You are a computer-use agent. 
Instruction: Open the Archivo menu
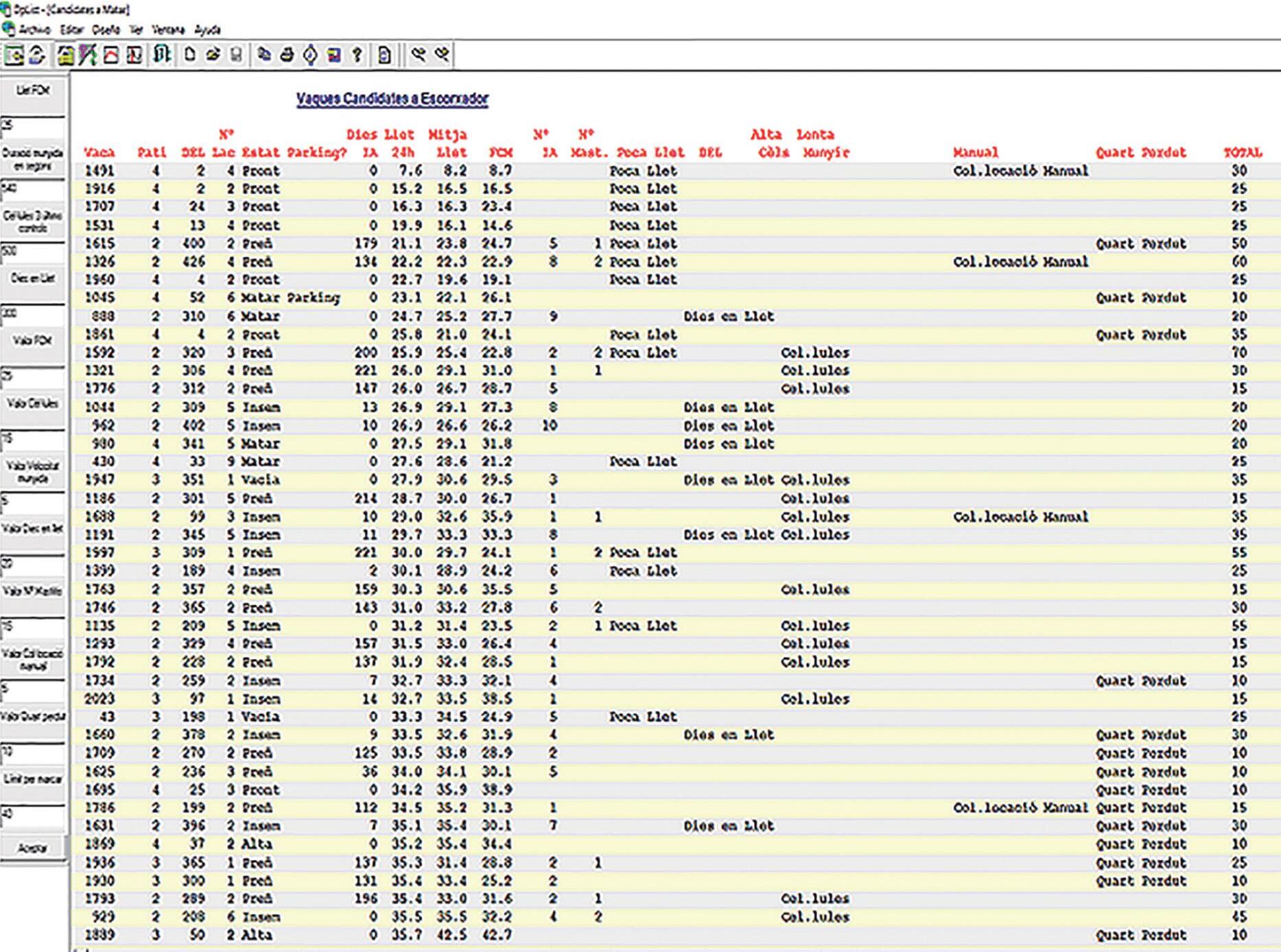[35, 29]
